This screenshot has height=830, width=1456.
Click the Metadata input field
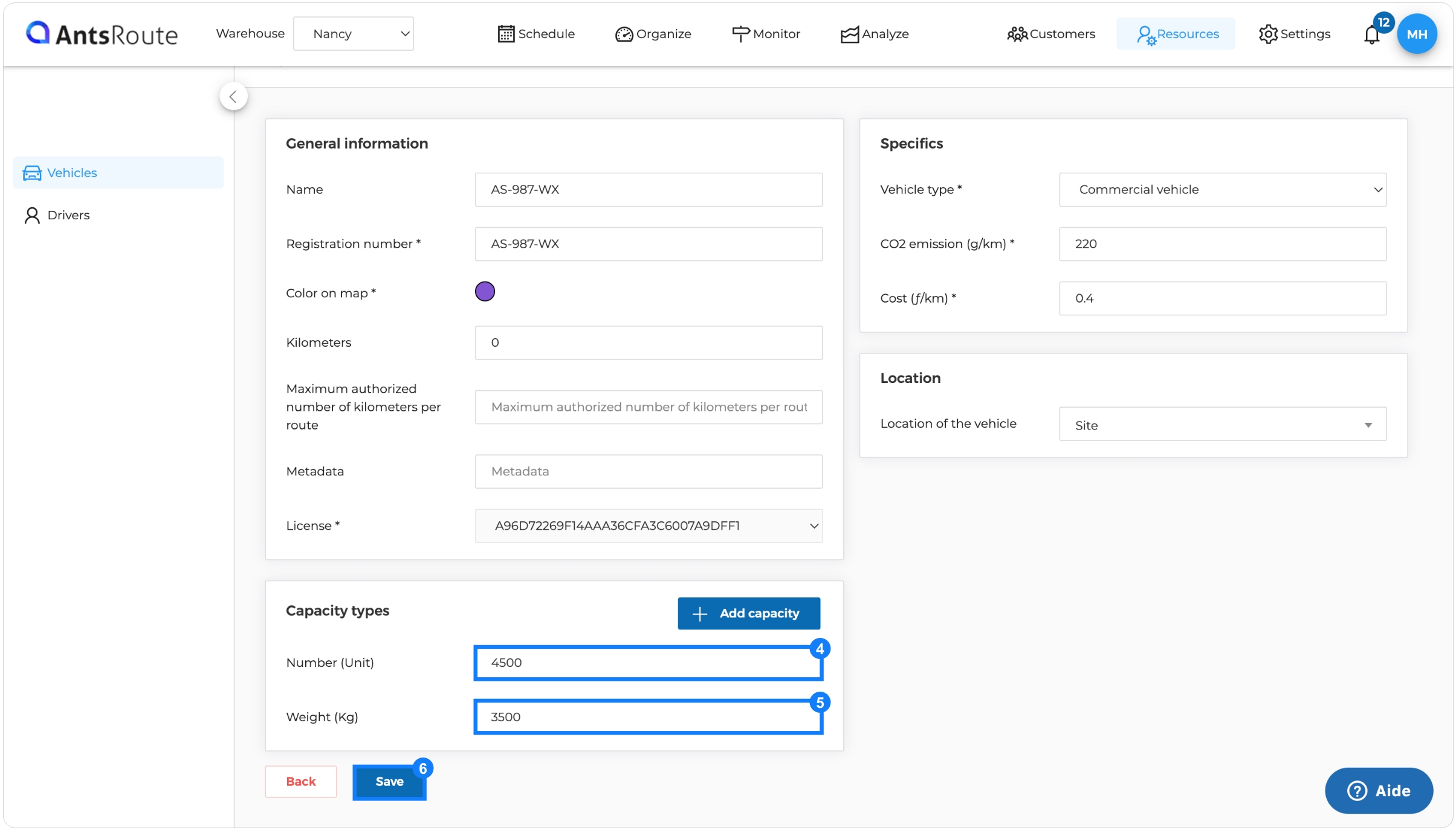(x=649, y=471)
